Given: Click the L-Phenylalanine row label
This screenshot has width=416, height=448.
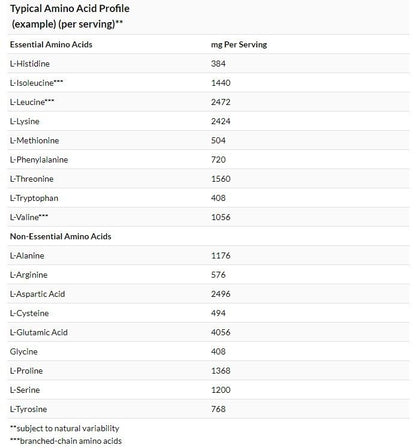Looking at the screenshot, I should [39, 160].
